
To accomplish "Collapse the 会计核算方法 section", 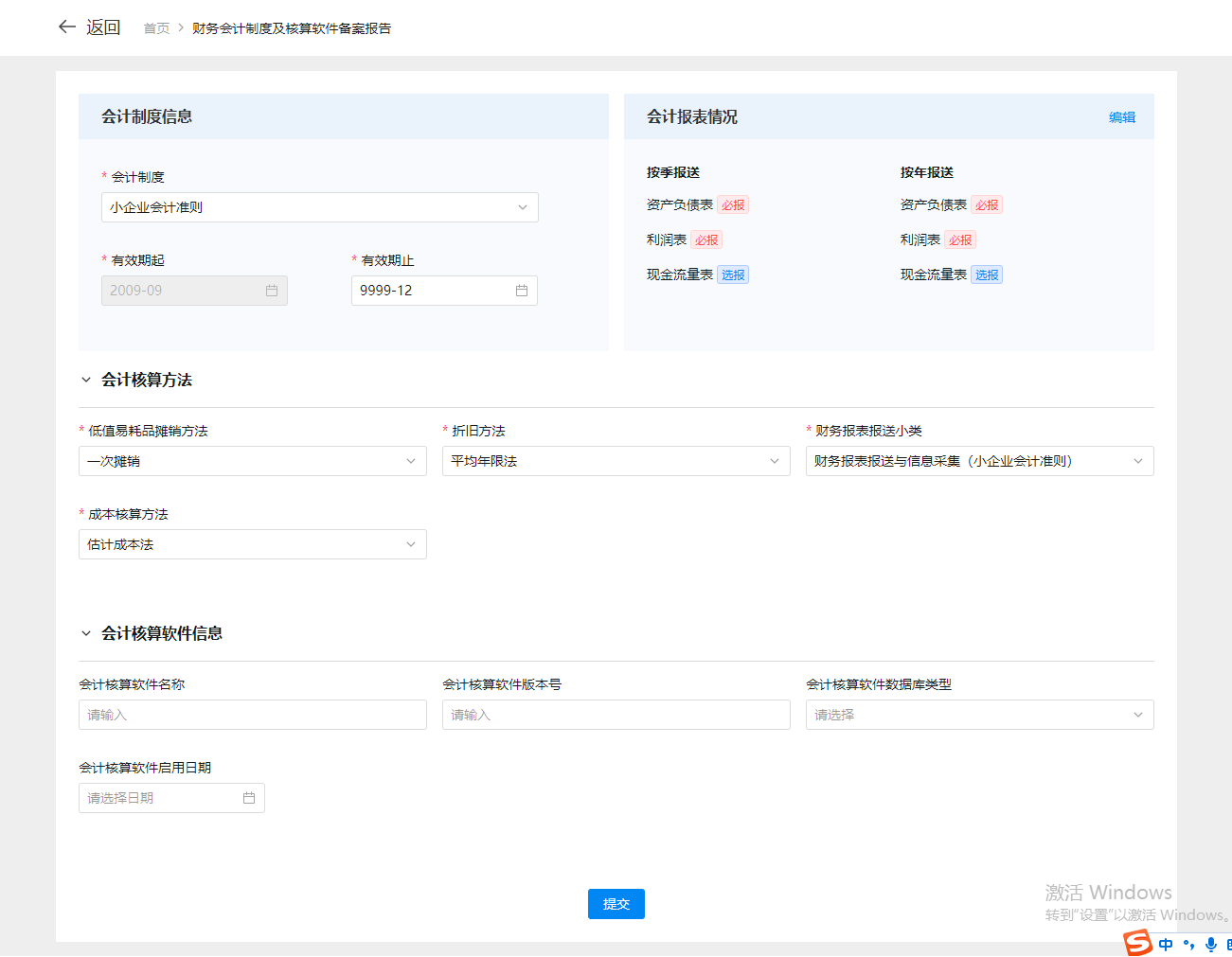I will 86,380.
